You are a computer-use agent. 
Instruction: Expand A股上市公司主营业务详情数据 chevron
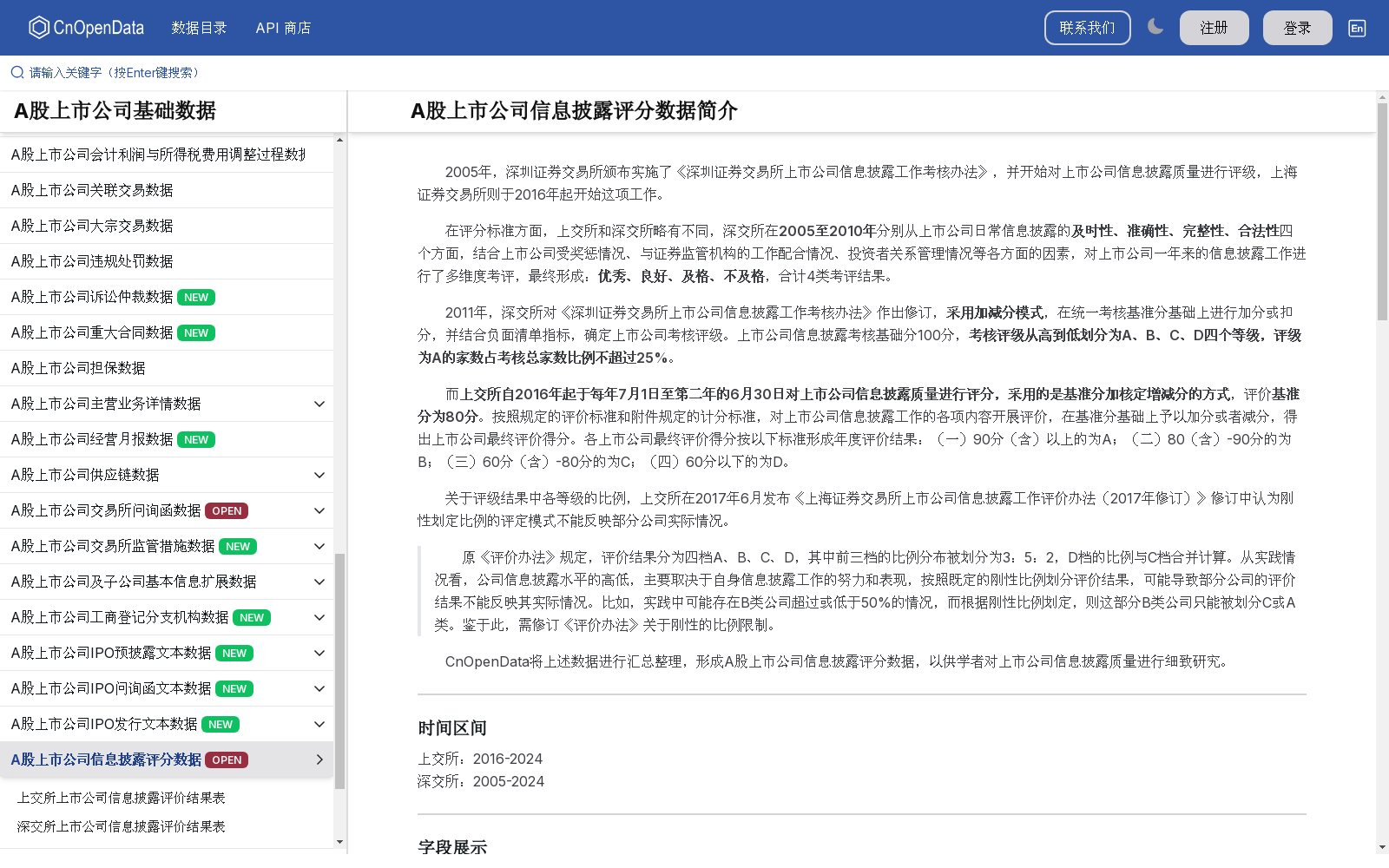click(319, 404)
